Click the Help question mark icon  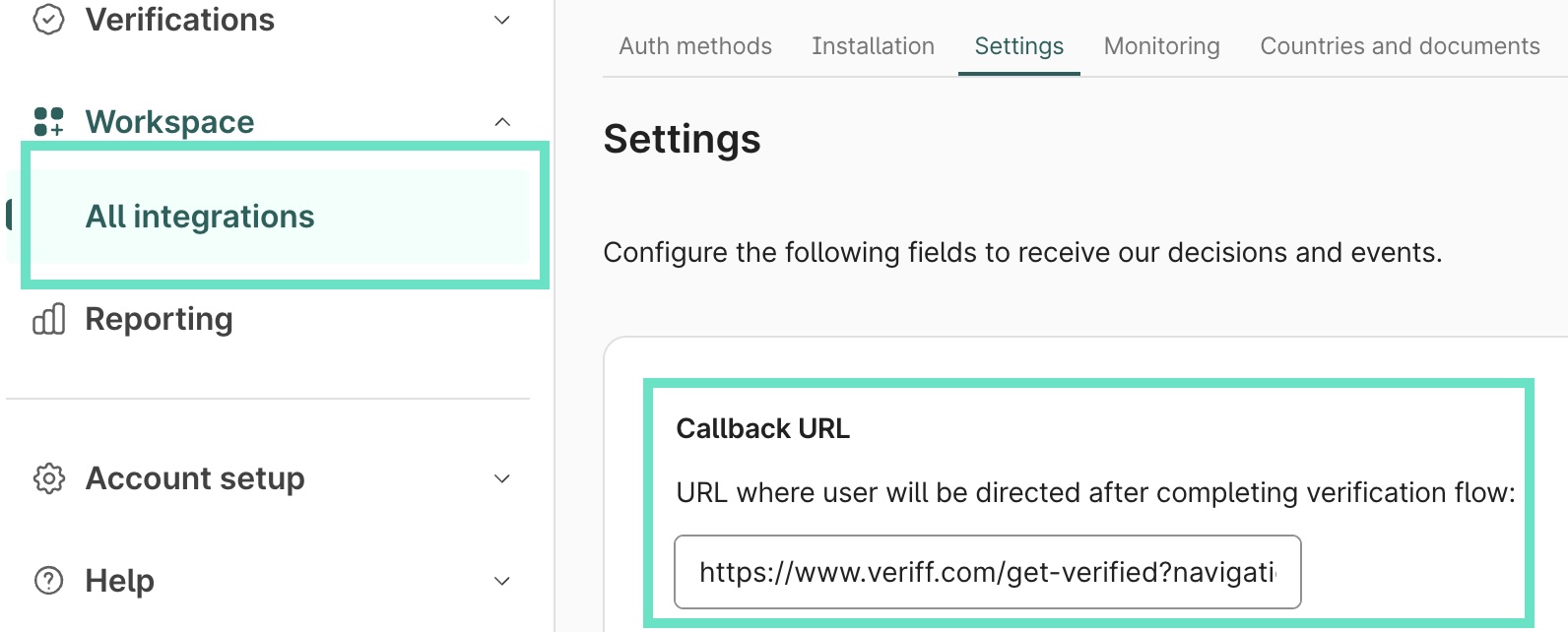pyautogui.click(x=48, y=581)
